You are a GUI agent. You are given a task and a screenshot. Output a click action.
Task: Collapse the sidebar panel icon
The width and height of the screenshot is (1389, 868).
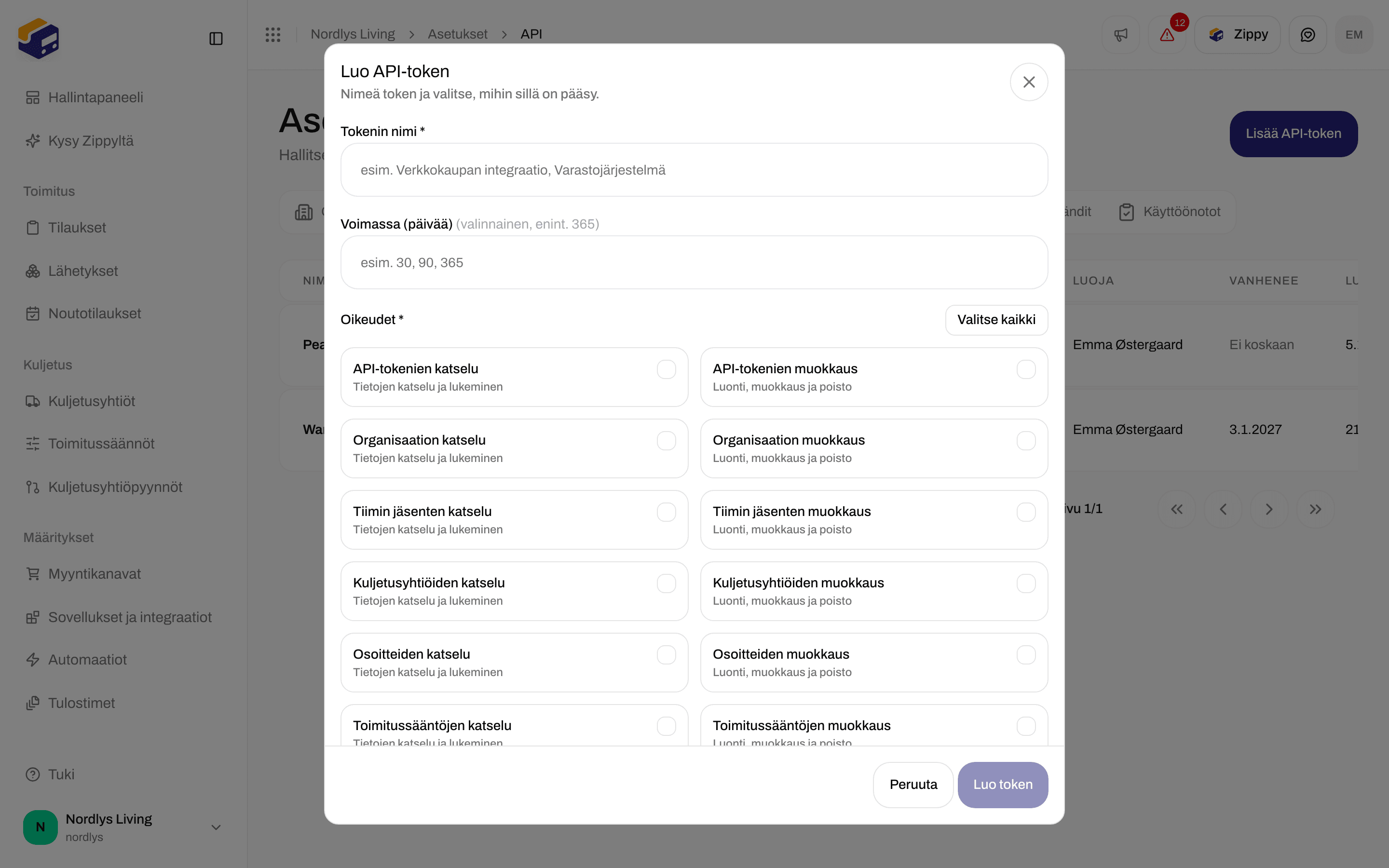[x=216, y=39]
